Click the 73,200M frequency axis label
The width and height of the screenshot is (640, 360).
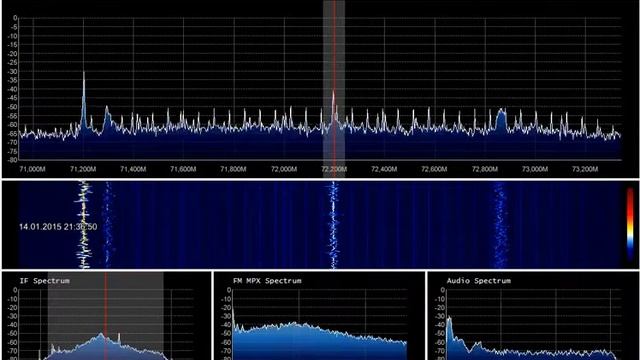coord(585,169)
